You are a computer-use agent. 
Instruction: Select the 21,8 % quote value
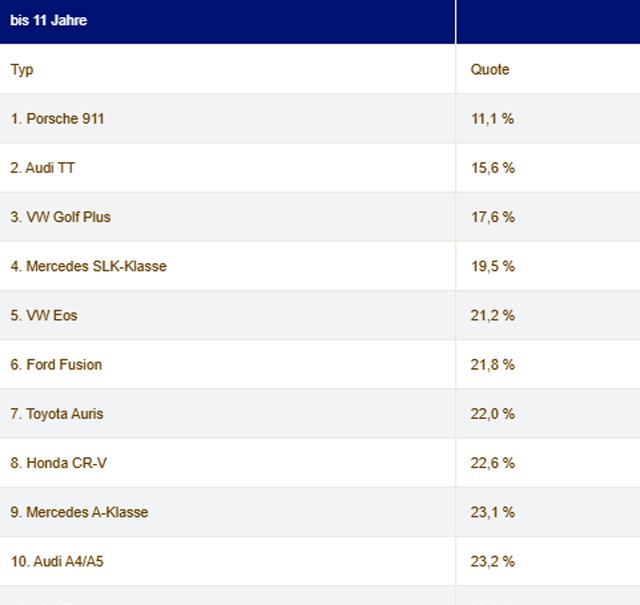tap(493, 364)
